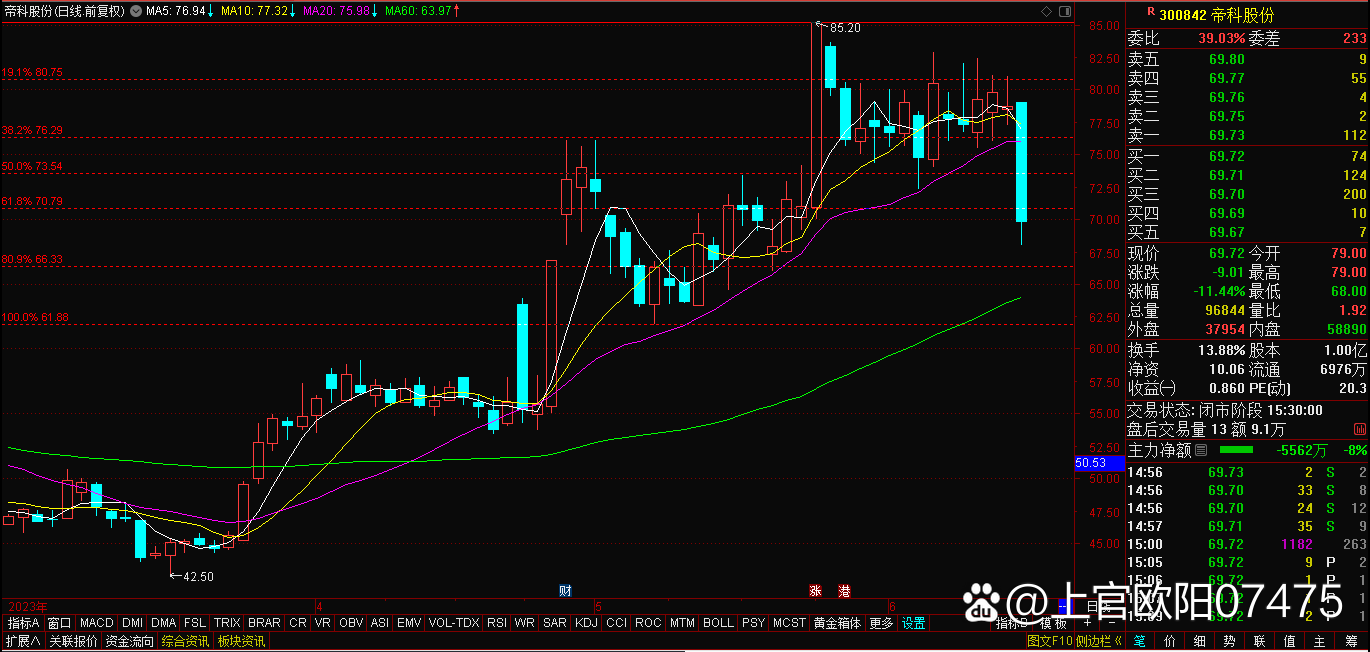Toggle the MACD indicator
Image resolution: width=1370 pixels, height=652 pixels.
click(97, 623)
